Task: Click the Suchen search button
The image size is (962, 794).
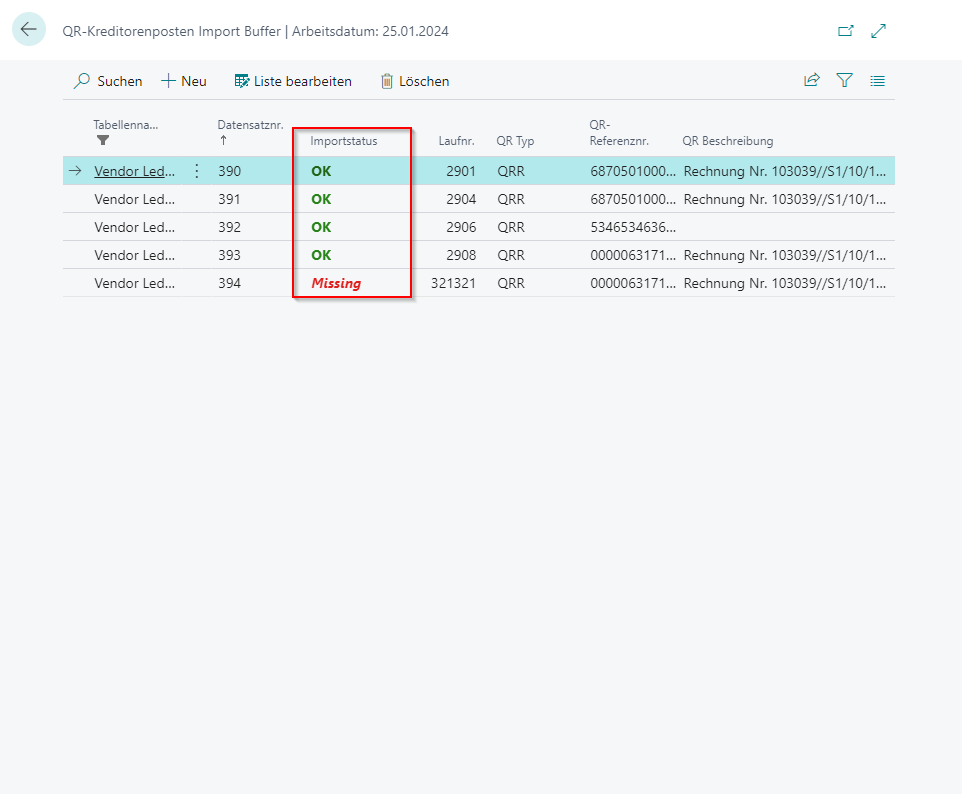Action: (x=108, y=81)
